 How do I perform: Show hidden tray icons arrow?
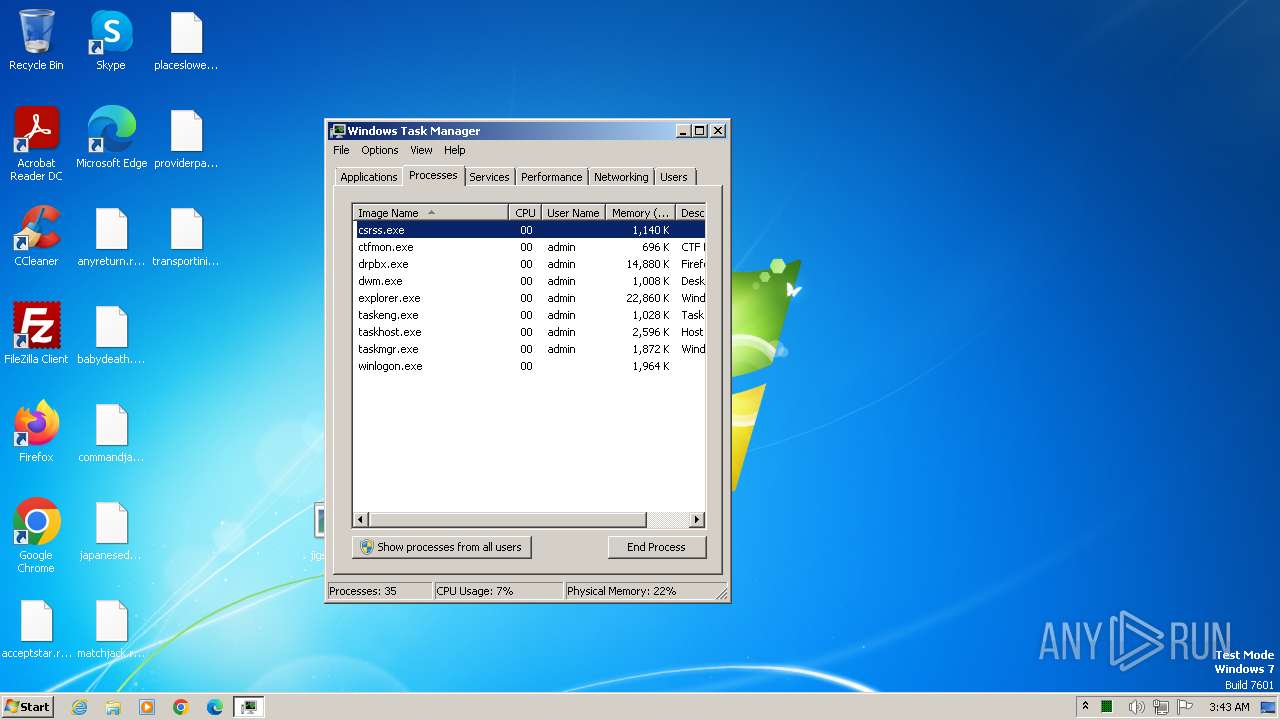tap(1085, 707)
